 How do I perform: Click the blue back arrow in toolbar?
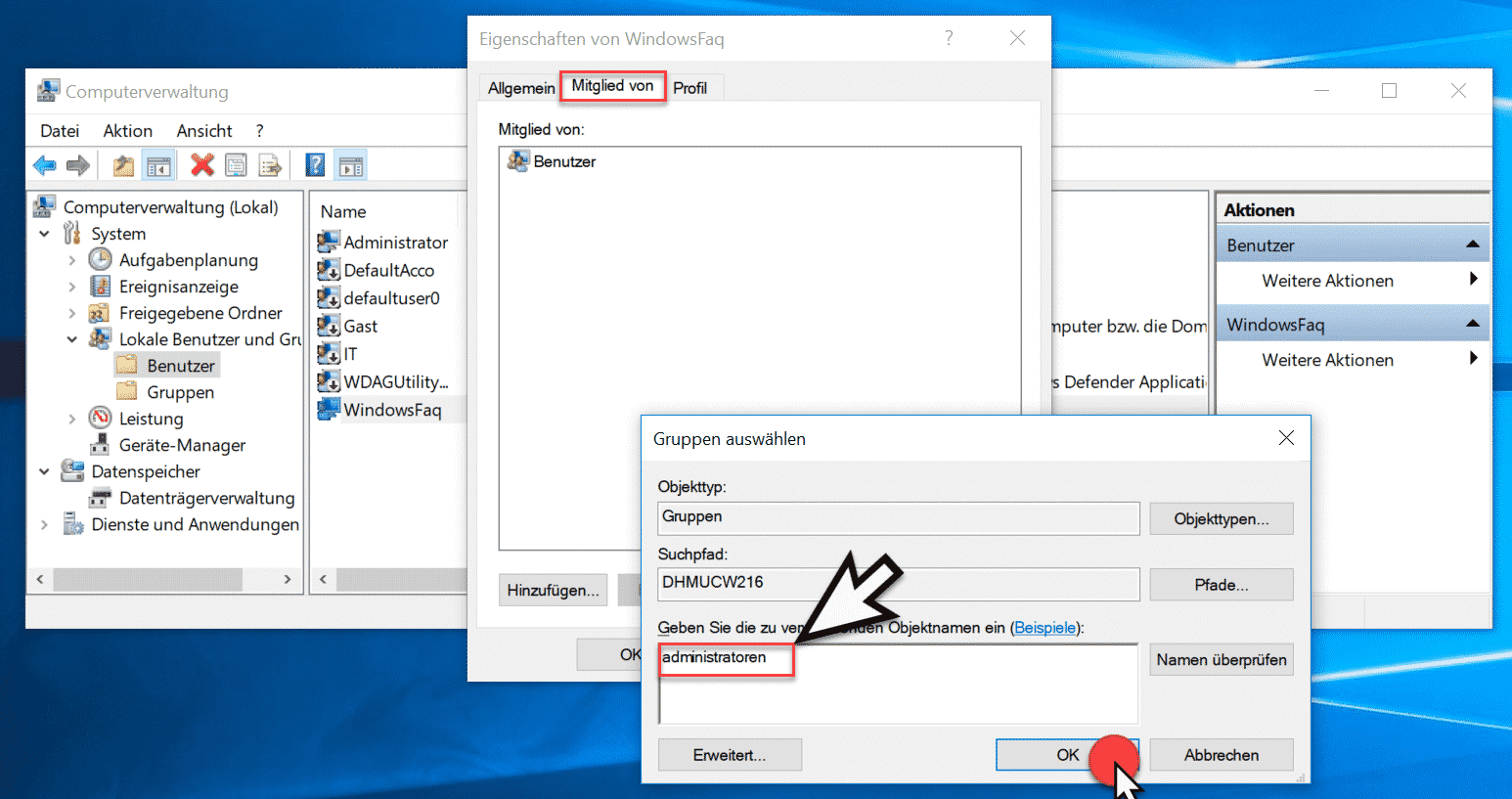44,165
